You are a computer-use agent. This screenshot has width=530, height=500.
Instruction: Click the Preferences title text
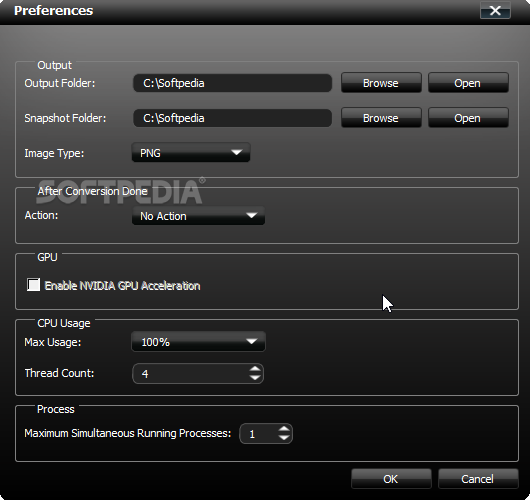pos(53,10)
